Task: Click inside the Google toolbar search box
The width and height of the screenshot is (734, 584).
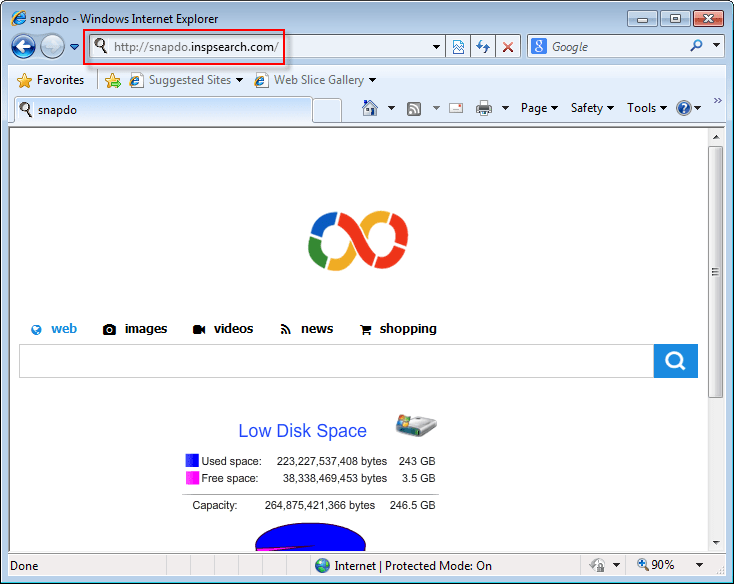Action: (618, 47)
